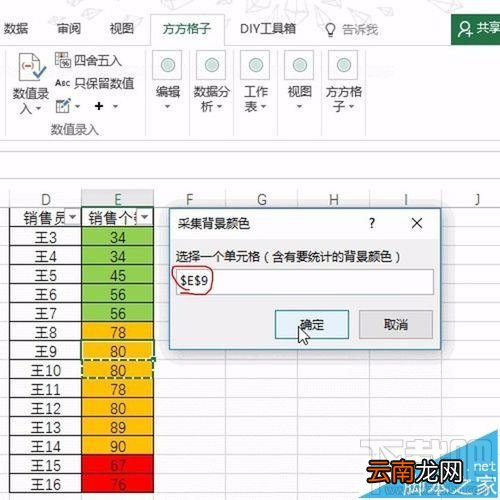Expand the 工作表 dropdown arrow
The height and width of the screenshot is (500, 500).
[x=263, y=107]
